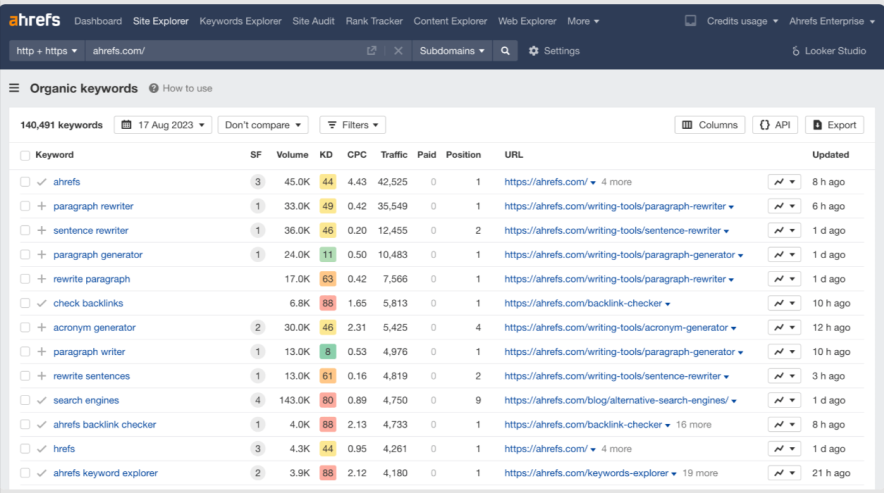Open the hamburger sidebar menu
Image resolution: width=884 pixels, height=493 pixels.
click(14, 88)
